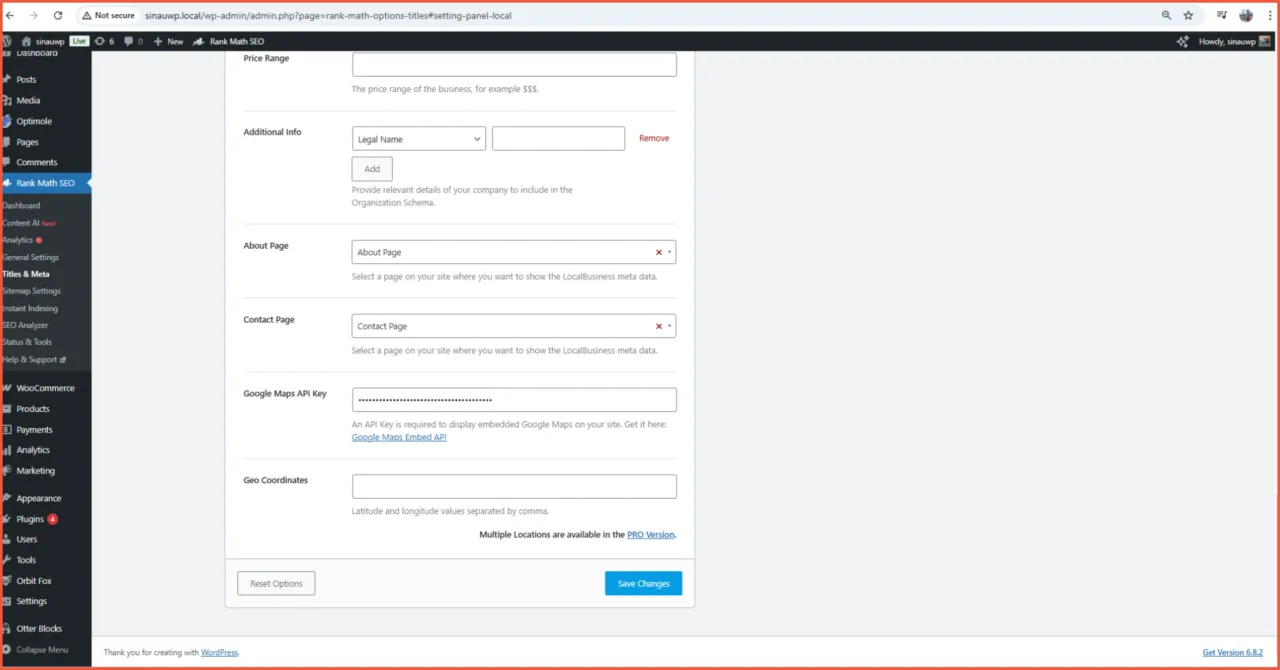Bookmark this page with the star icon

1188,16
